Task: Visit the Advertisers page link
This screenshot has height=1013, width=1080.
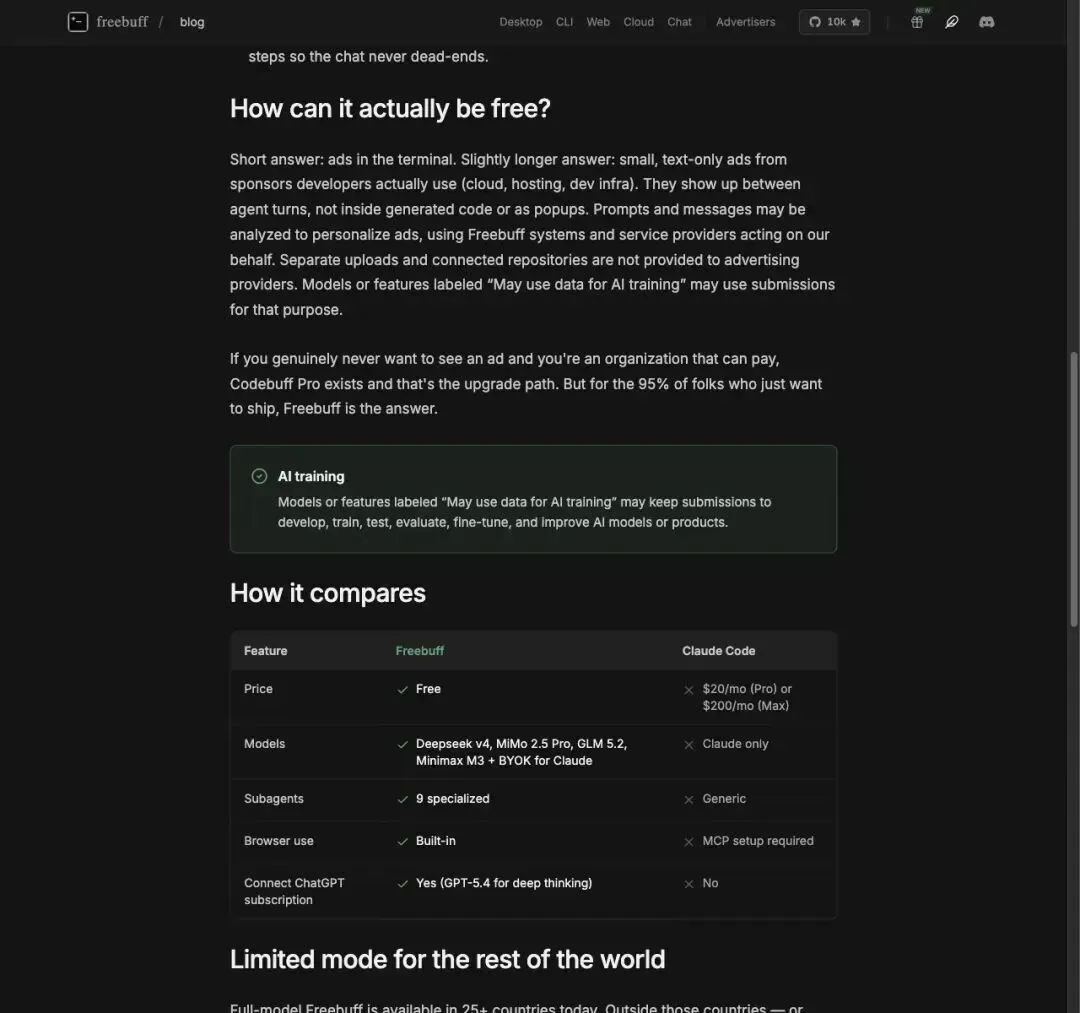Action: pyautogui.click(x=745, y=22)
